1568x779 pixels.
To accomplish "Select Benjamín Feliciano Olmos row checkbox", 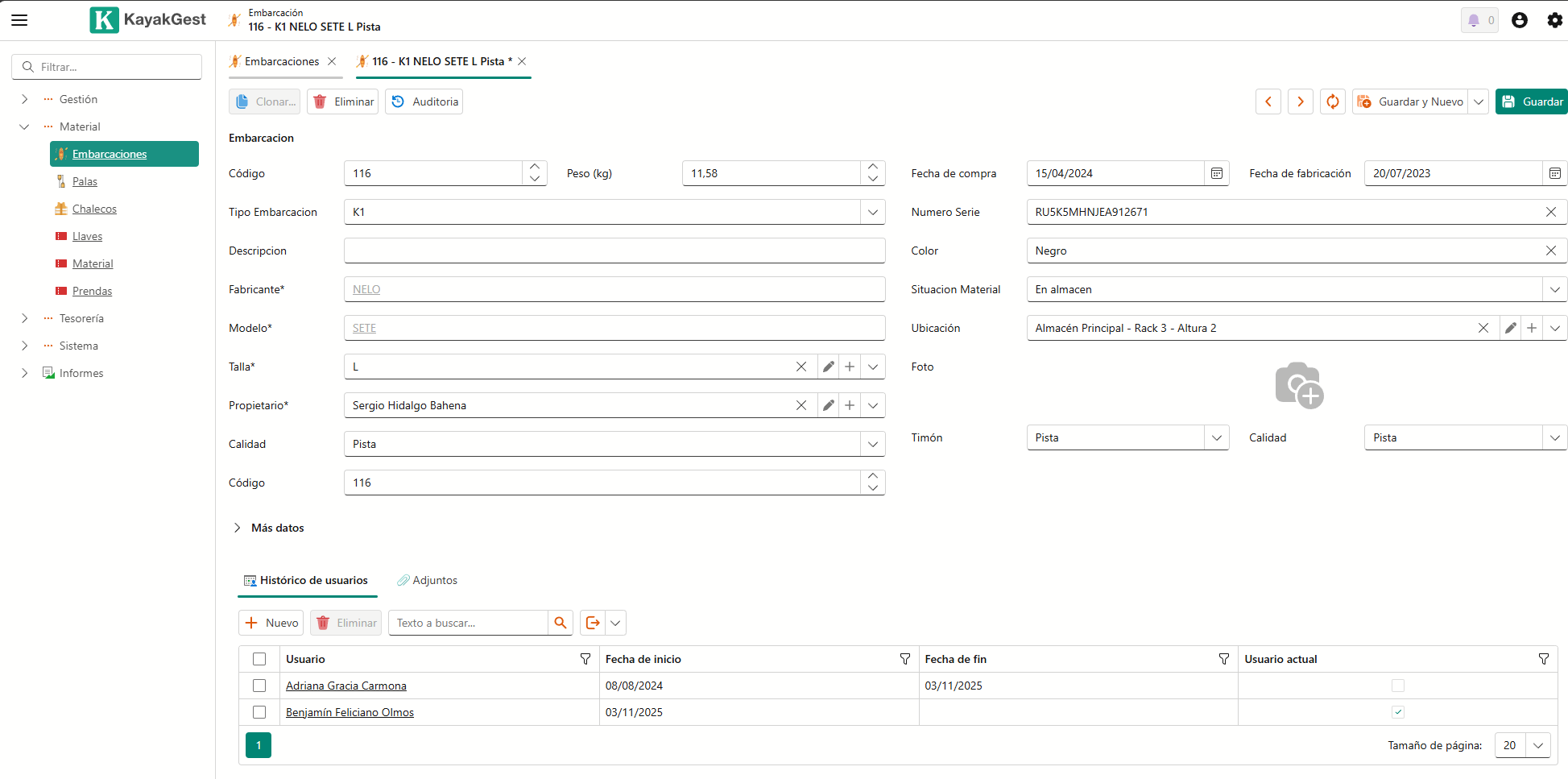I will click(x=259, y=712).
